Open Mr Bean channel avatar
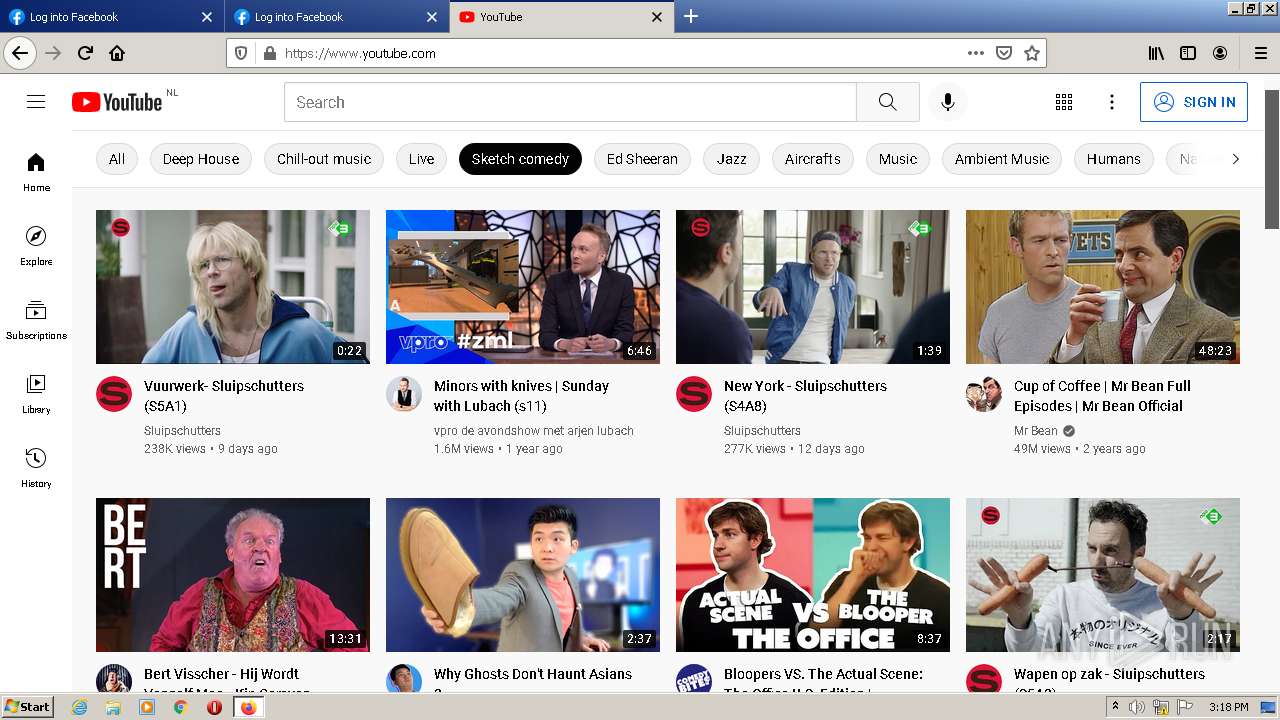 [x=984, y=394]
